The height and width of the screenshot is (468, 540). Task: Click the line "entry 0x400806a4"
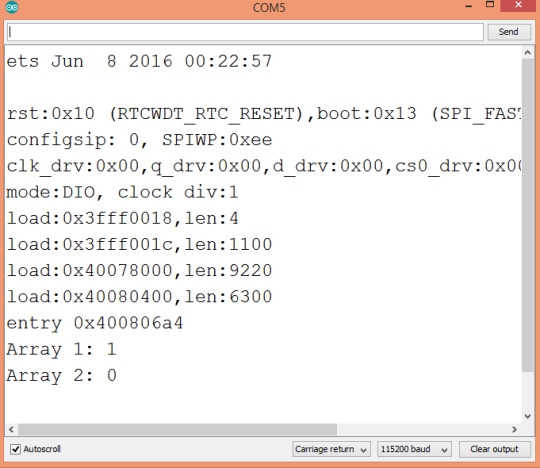95,324
